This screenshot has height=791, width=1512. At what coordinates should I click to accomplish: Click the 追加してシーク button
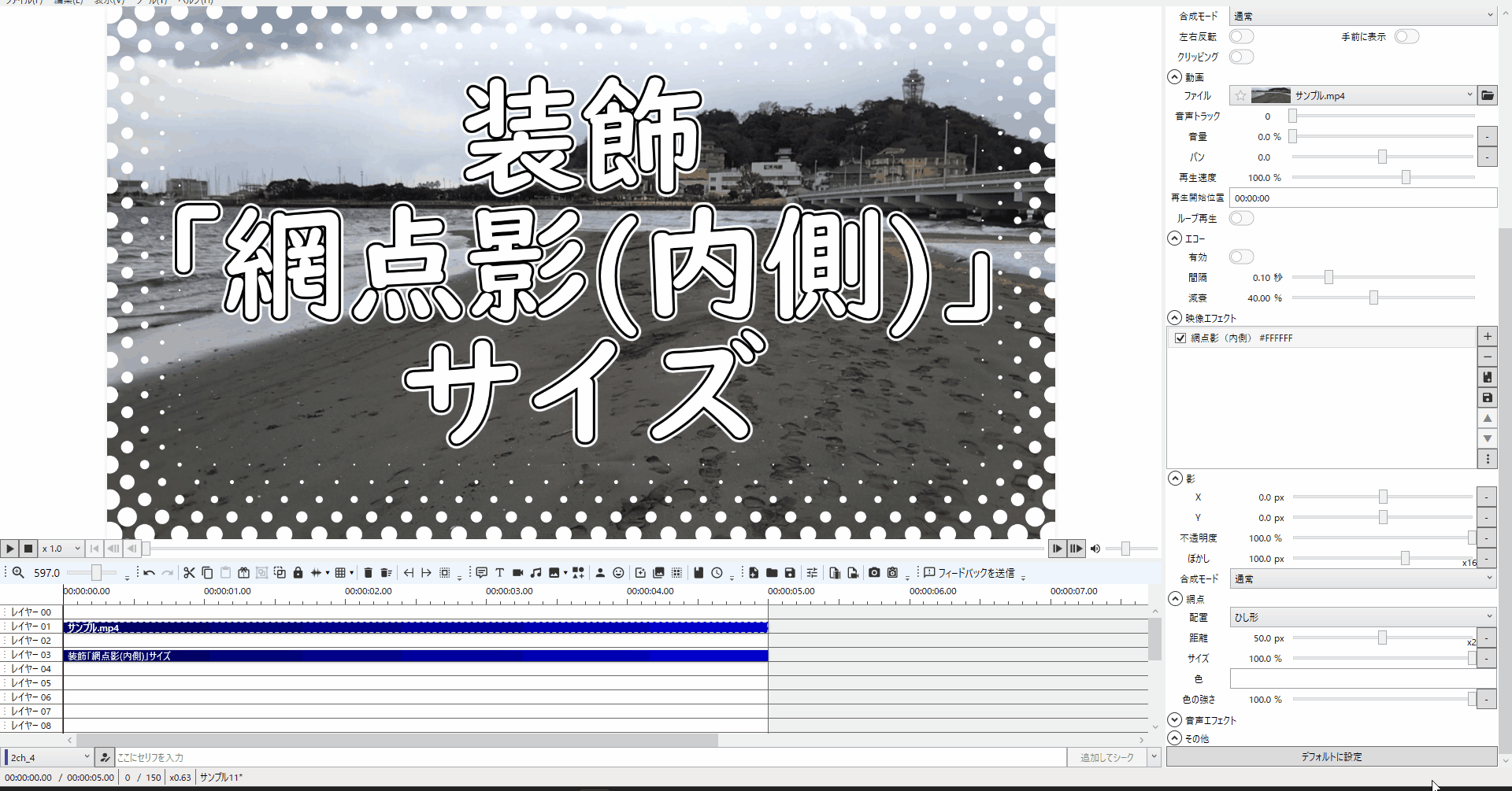(x=1106, y=757)
